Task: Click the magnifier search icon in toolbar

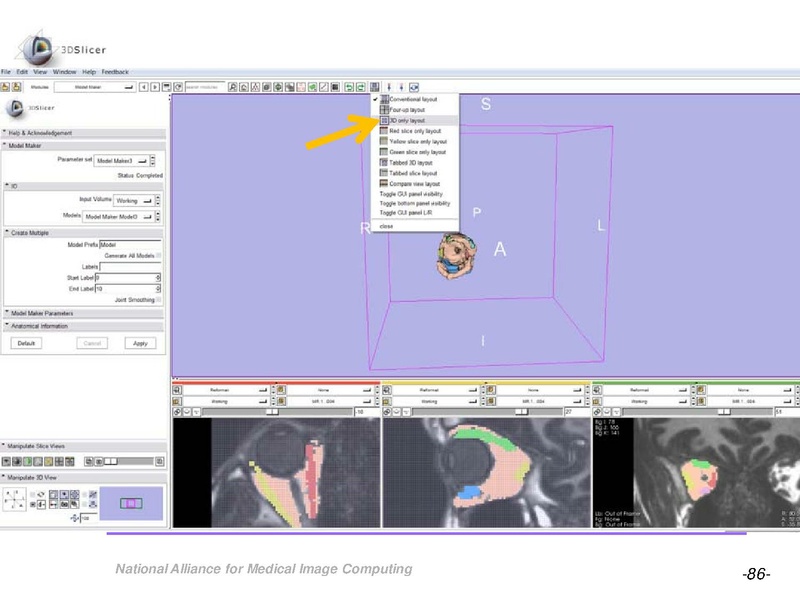Action: (233, 87)
